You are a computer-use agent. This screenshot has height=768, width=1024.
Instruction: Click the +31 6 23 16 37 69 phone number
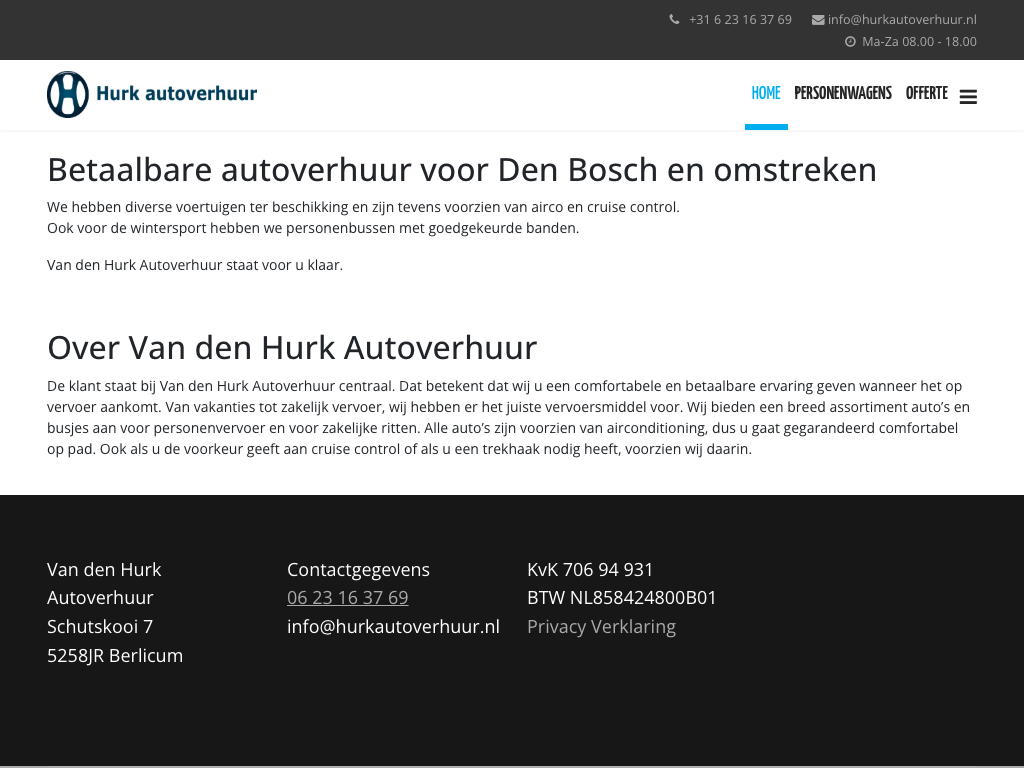(x=740, y=19)
